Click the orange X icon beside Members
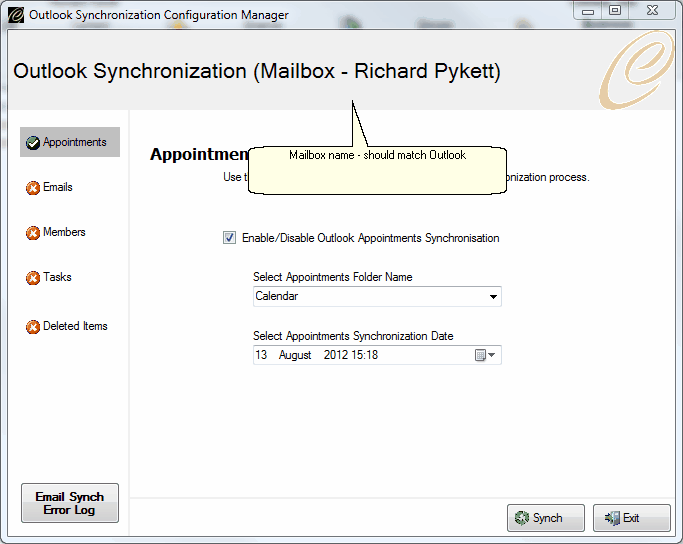 click(x=33, y=233)
